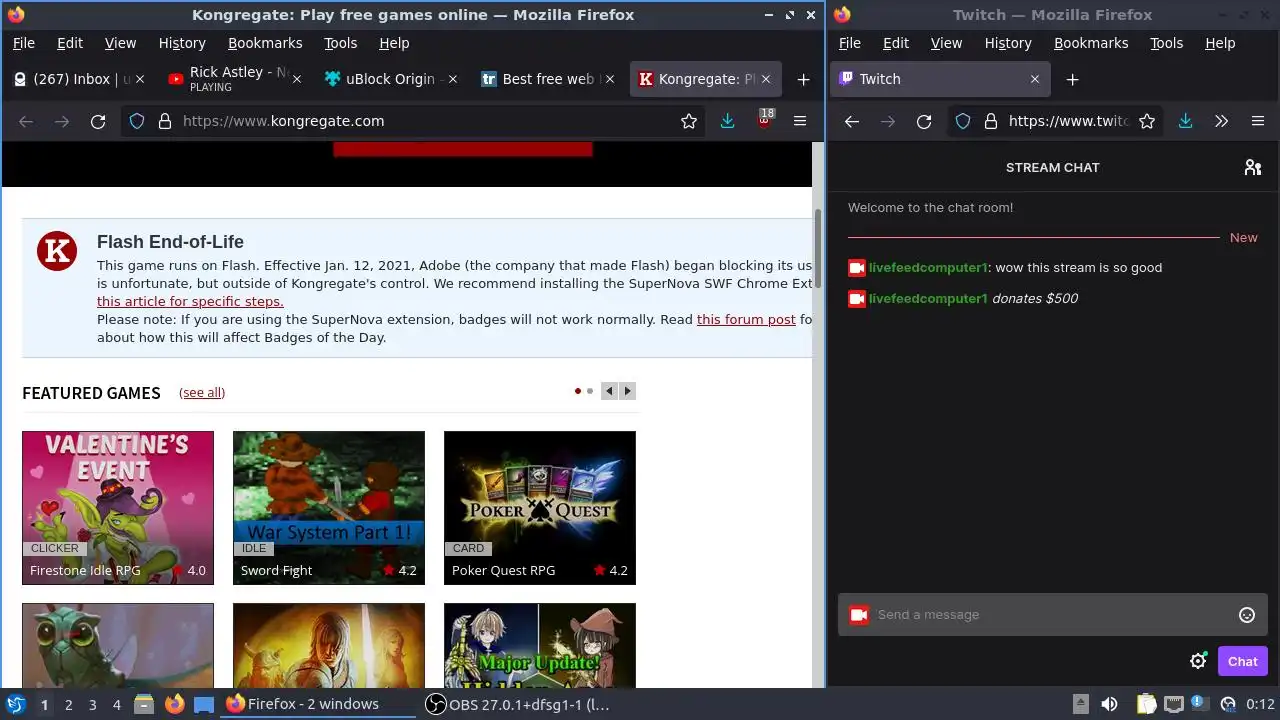
Task: Show next featured games with right arrow
Action: (x=628, y=391)
